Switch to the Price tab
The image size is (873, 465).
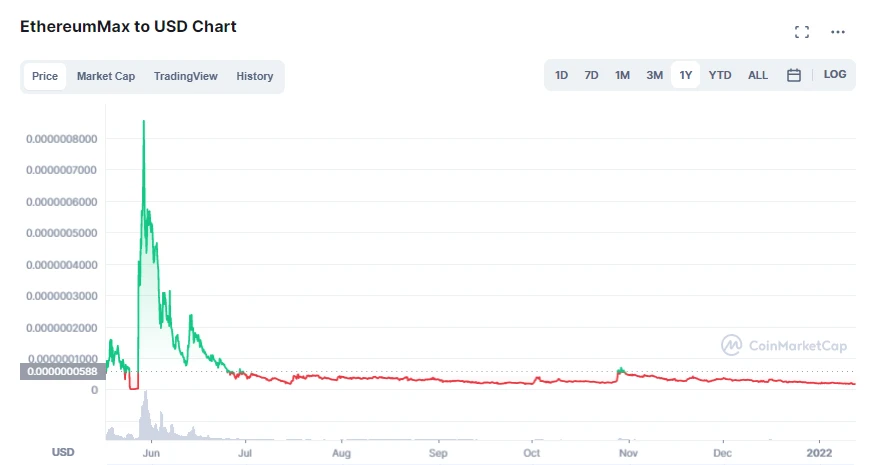[45, 76]
